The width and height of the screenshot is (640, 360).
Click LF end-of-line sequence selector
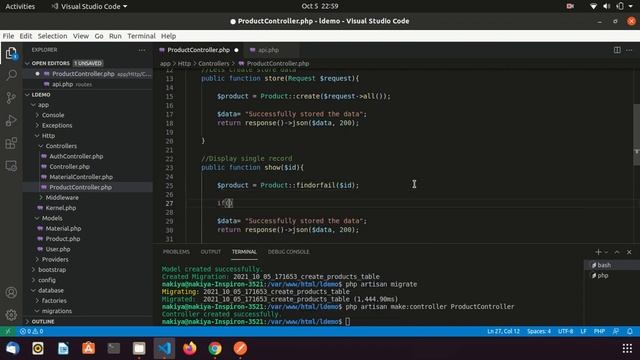click(x=583, y=331)
